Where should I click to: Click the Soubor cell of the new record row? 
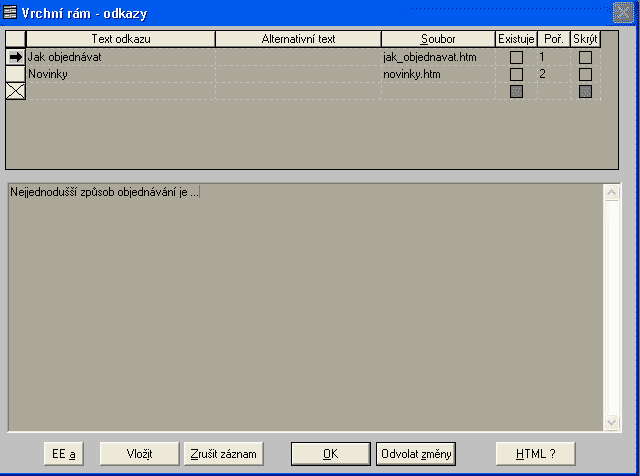(x=438, y=91)
